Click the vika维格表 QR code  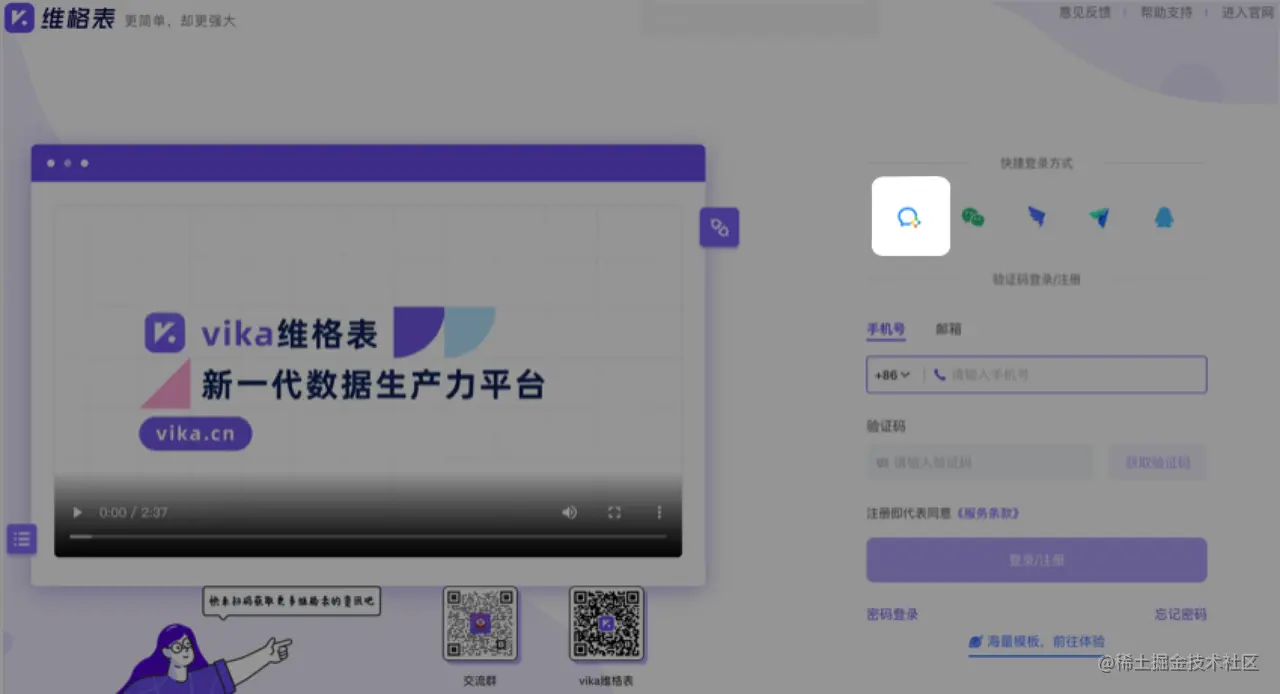606,623
